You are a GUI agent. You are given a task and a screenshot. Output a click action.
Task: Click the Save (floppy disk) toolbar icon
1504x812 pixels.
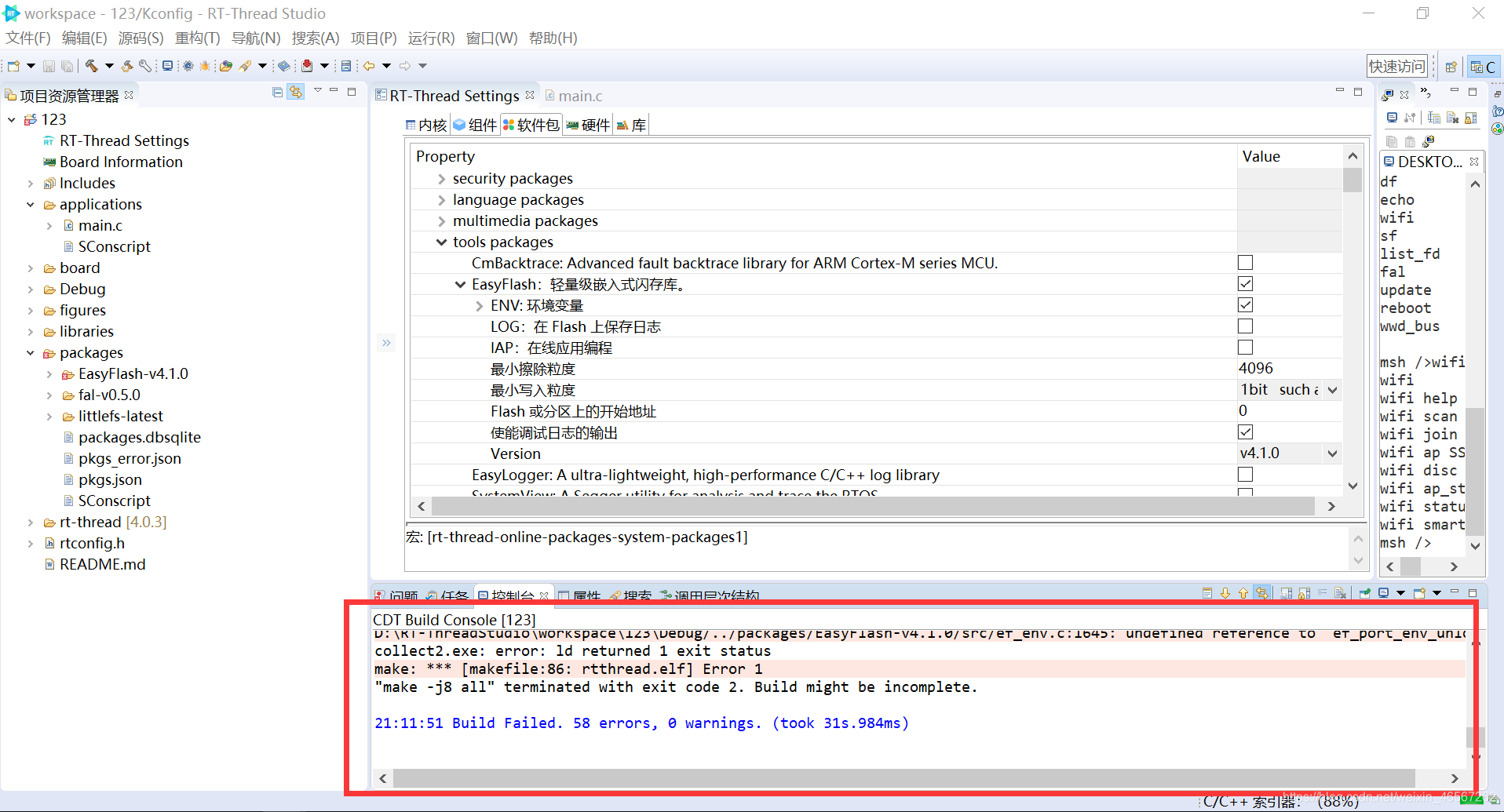coord(49,66)
